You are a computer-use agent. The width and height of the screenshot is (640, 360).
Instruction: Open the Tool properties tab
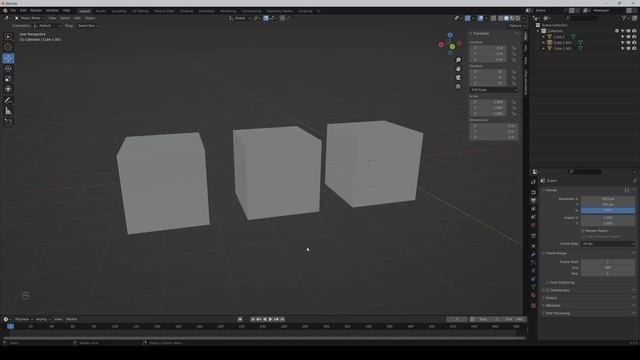(533, 182)
